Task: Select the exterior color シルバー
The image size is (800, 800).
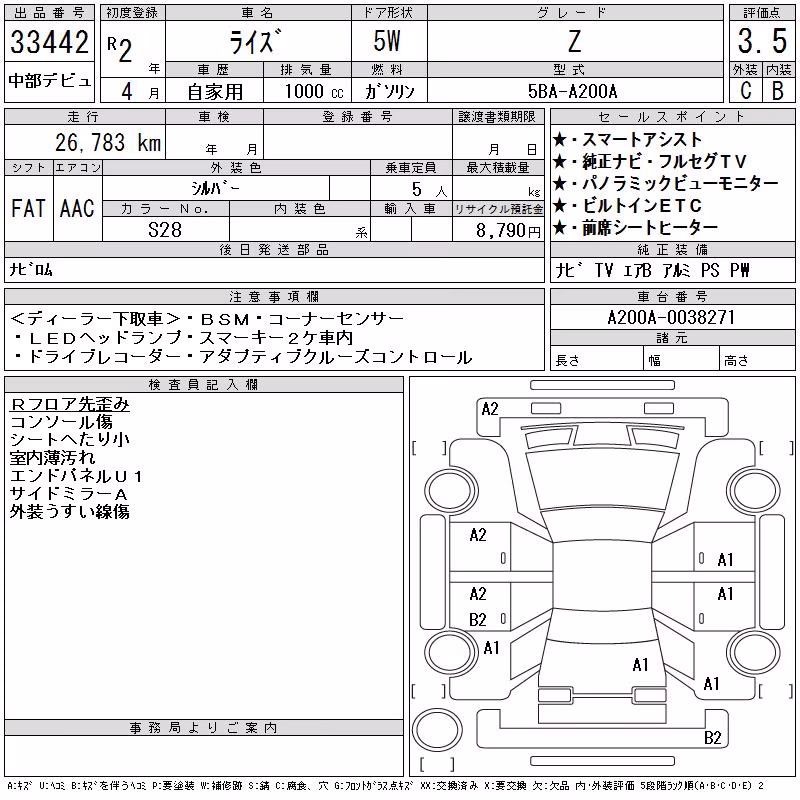Action: pos(215,188)
